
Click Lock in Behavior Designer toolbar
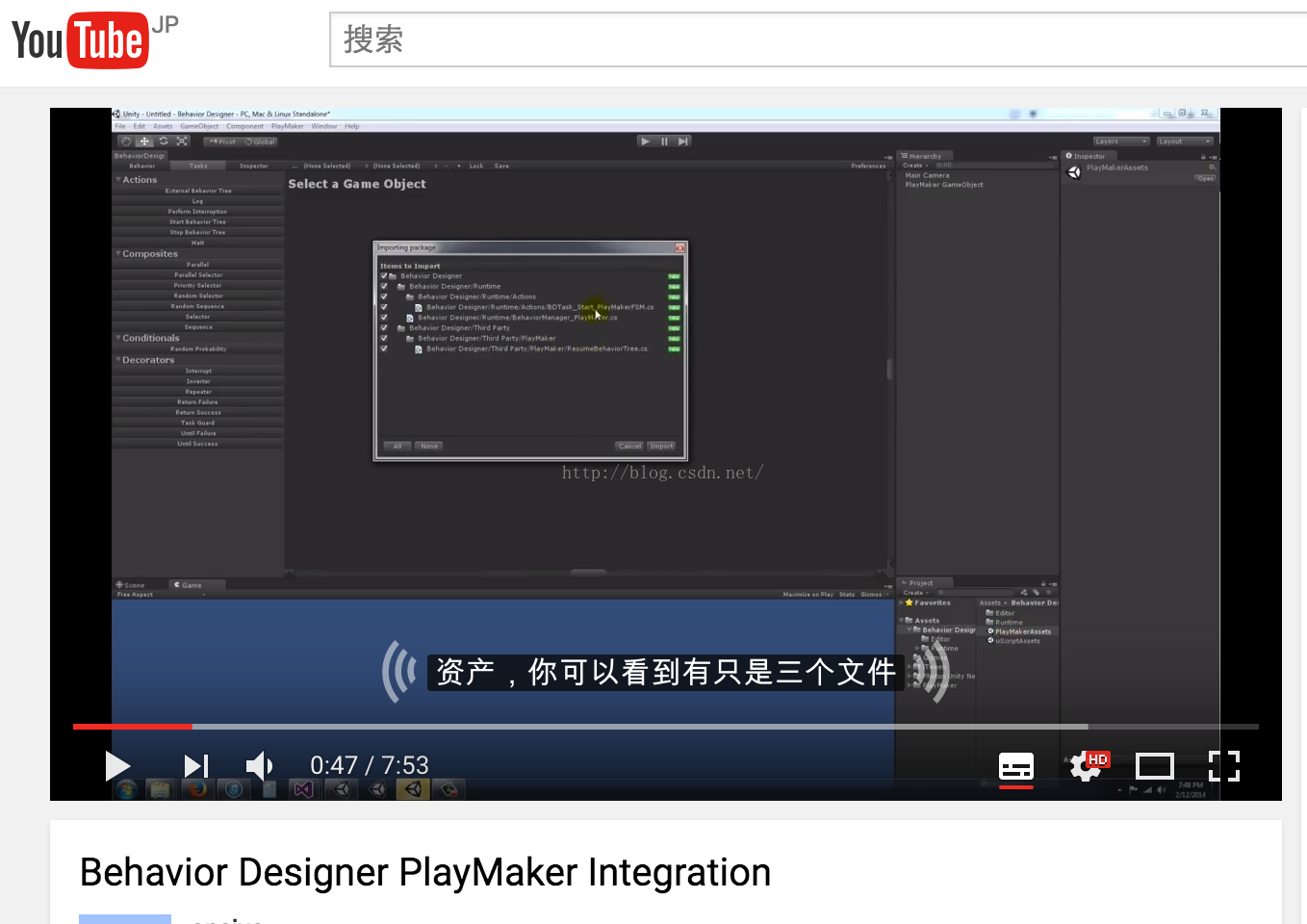476,166
